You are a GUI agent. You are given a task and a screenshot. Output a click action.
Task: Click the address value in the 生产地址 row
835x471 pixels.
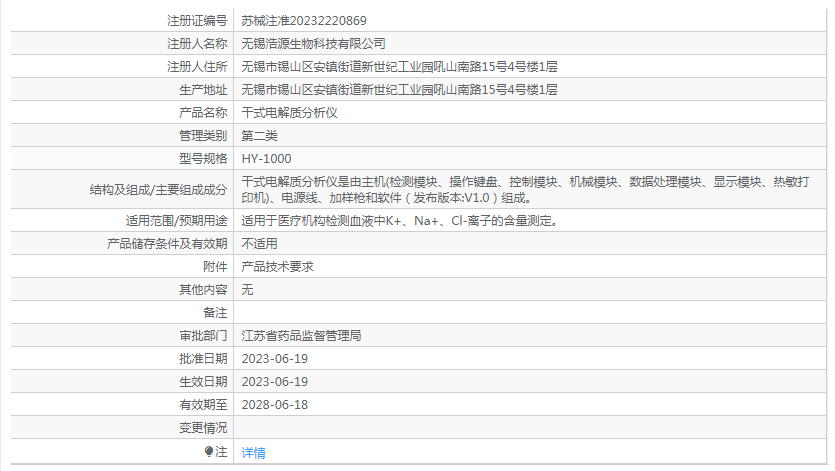tap(399, 90)
